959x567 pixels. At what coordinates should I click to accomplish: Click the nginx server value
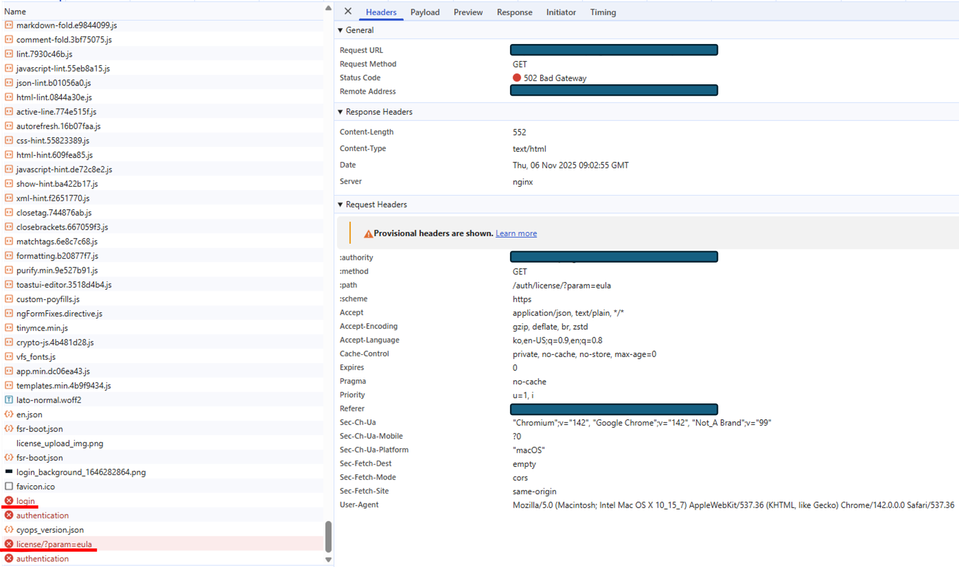pos(523,182)
